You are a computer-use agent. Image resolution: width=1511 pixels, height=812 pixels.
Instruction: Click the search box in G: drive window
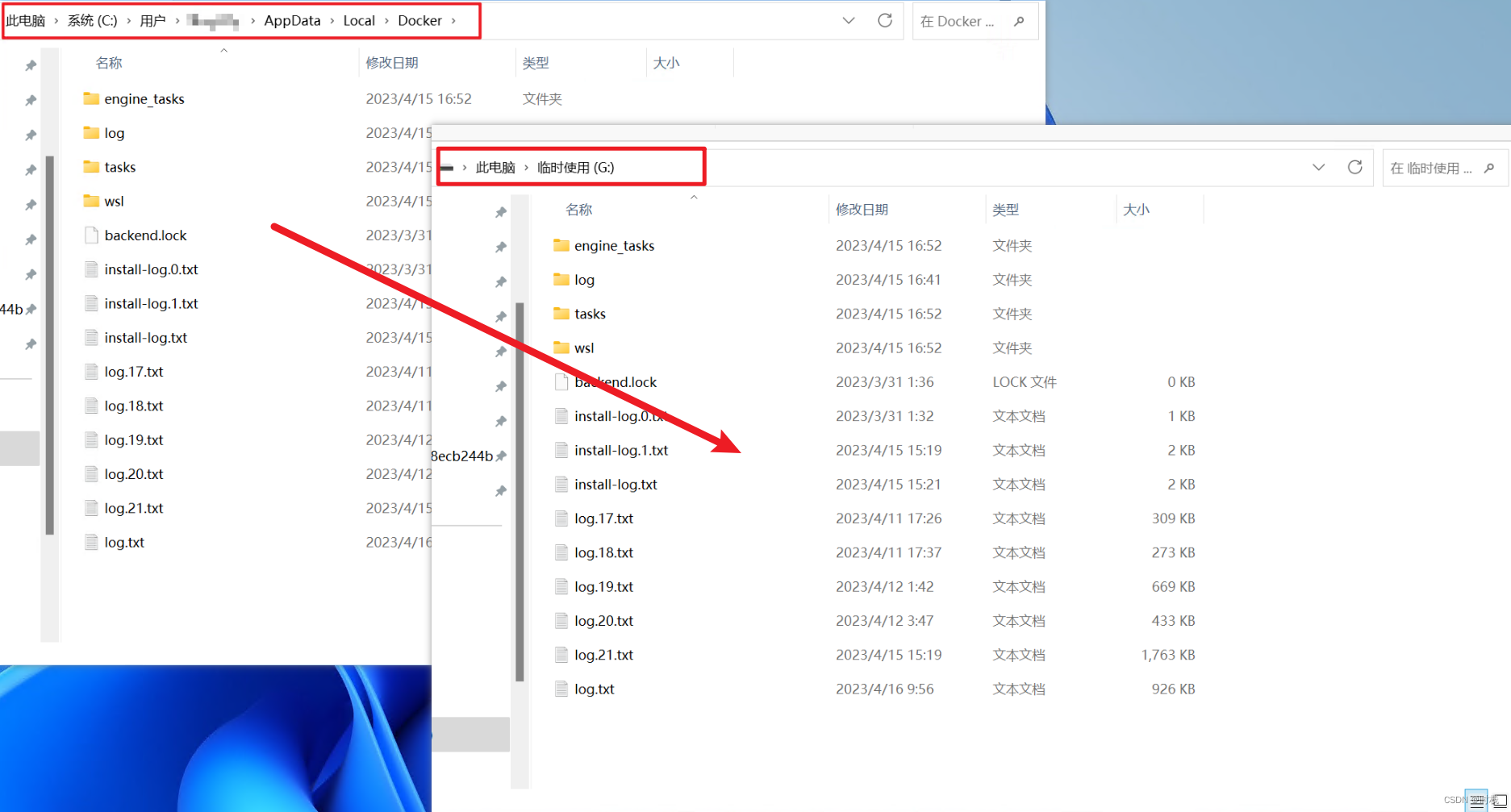coord(1445,168)
